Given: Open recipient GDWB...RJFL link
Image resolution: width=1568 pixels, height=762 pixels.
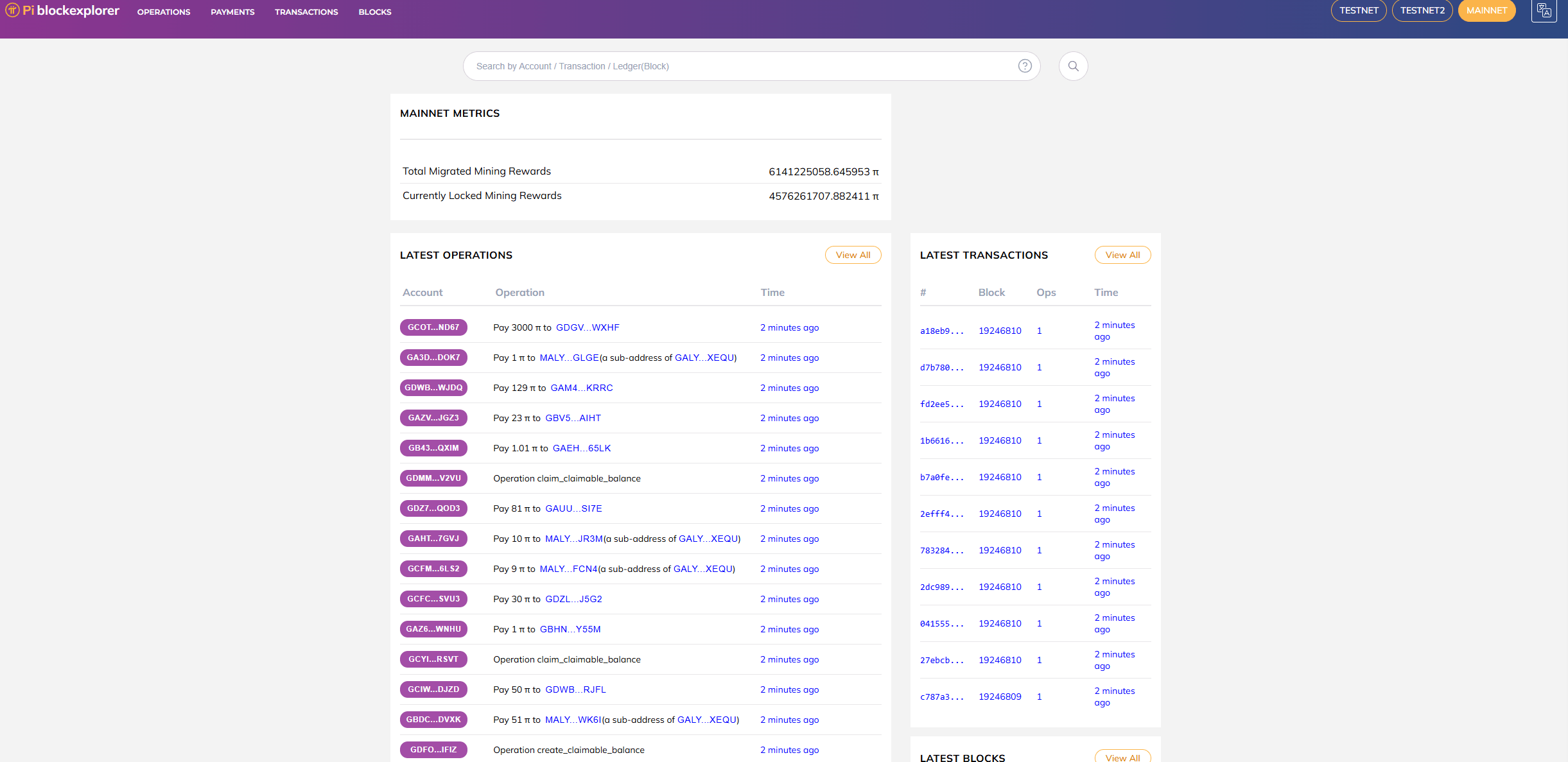Looking at the screenshot, I should pos(575,689).
